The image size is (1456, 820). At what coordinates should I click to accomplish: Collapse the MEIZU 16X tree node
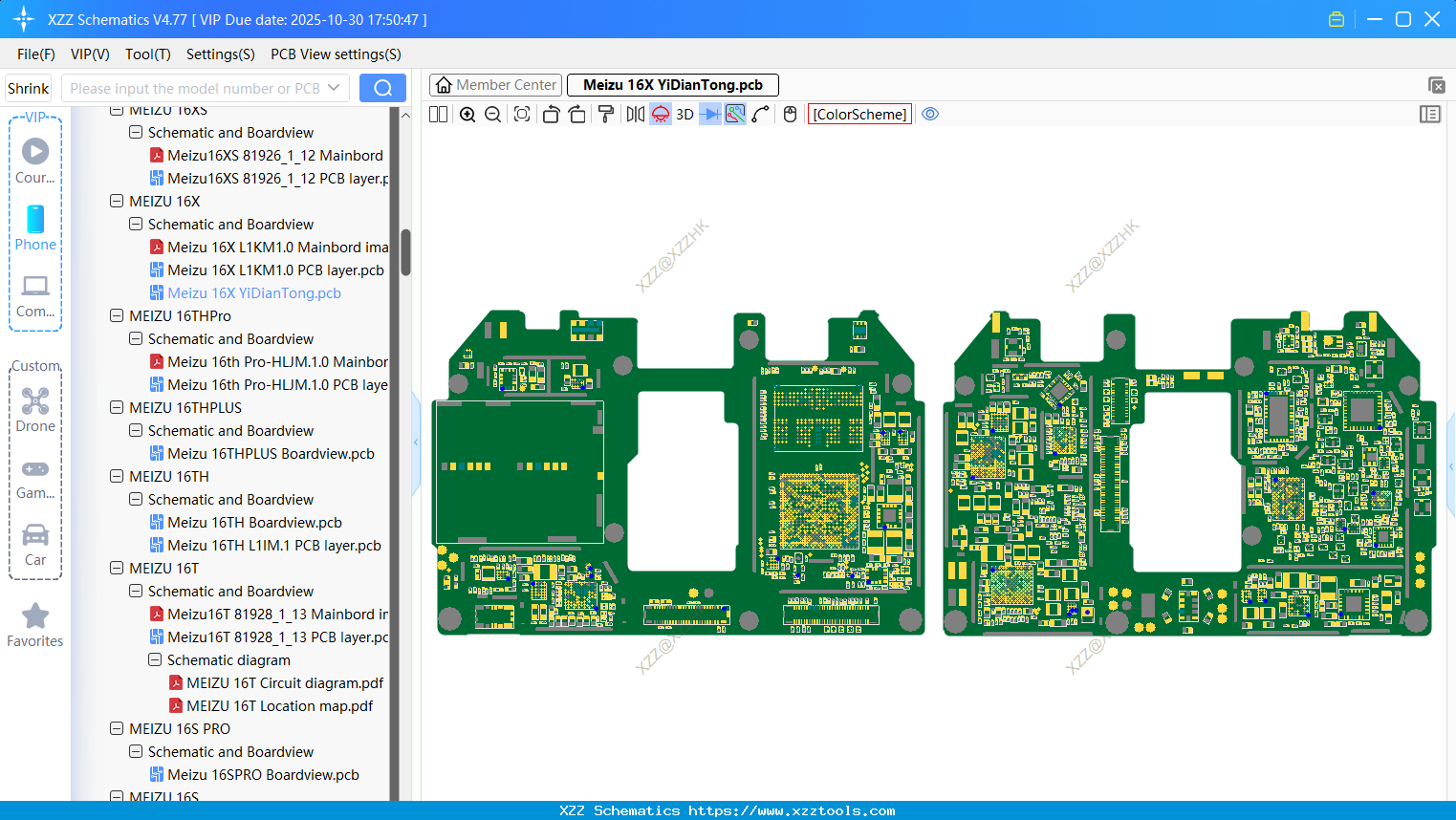click(117, 202)
